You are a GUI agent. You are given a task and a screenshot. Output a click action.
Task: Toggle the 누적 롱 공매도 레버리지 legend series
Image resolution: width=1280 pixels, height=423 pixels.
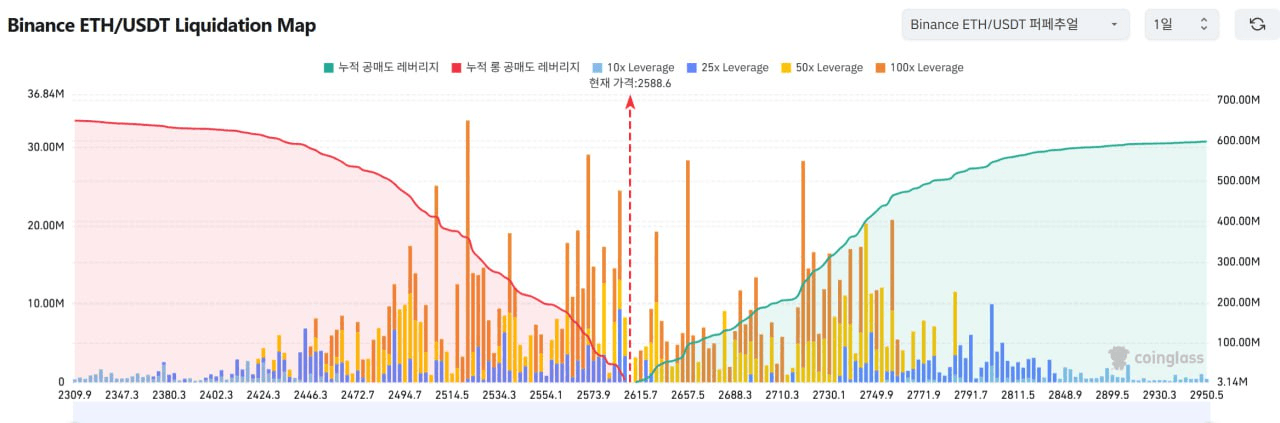(x=516, y=67)
